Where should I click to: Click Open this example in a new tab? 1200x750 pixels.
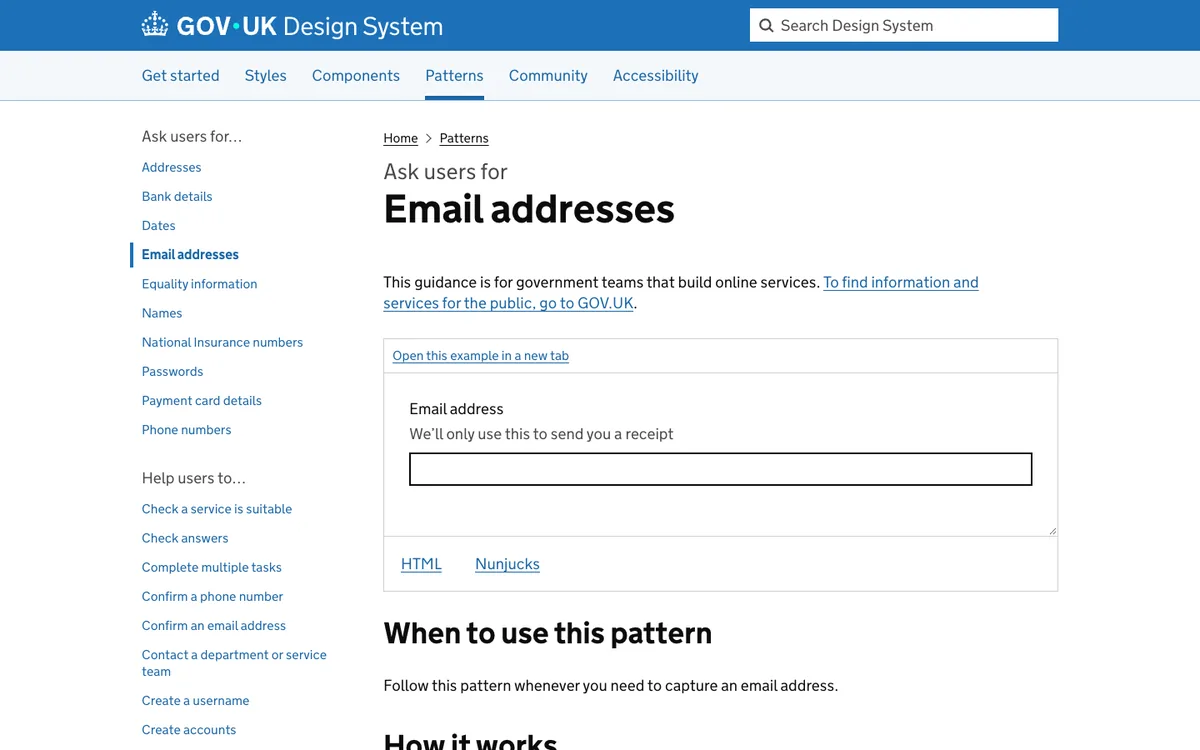click(481, 356)
